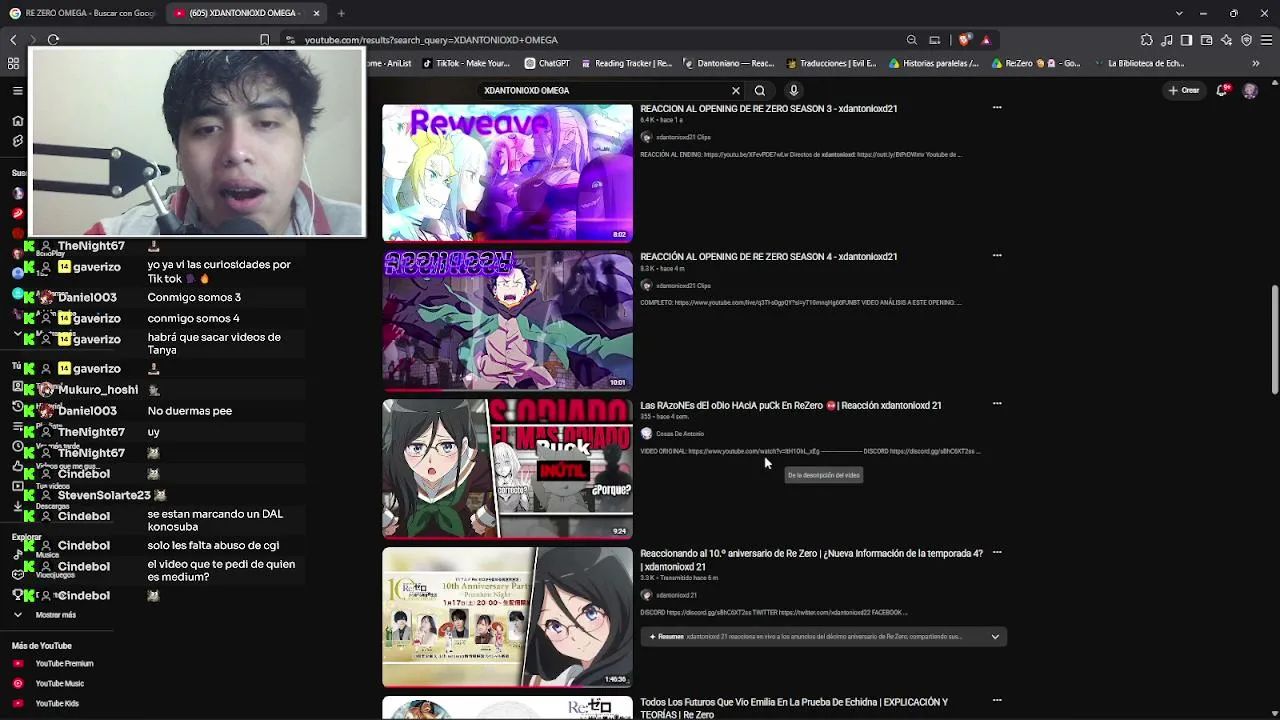This screenshot has width=1280, height=720.
Task: Open more options for Season 3 opening video
Action: tap(997, 107)
